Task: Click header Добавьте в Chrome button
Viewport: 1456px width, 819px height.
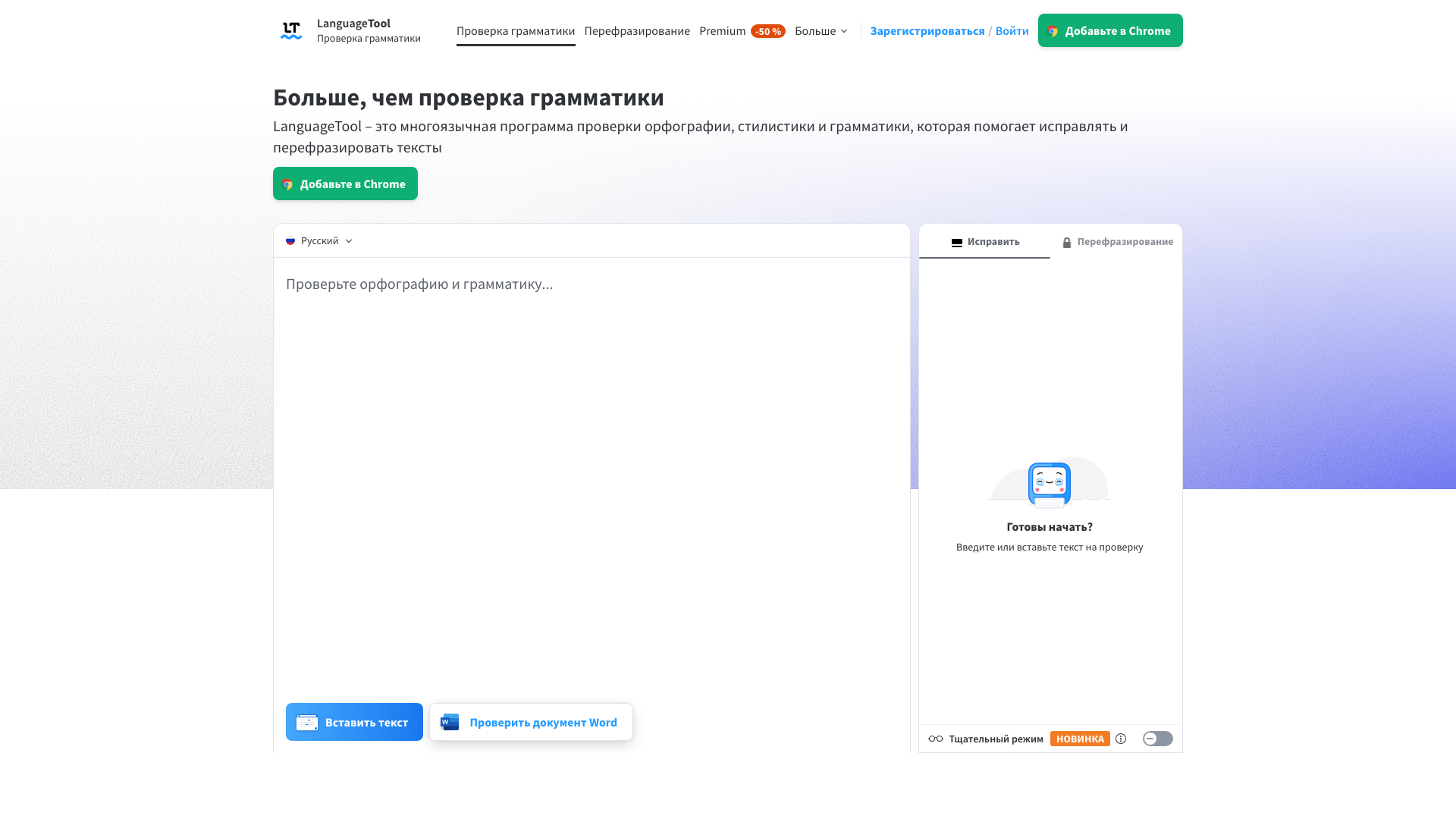Action: [x=1110, y=30]
